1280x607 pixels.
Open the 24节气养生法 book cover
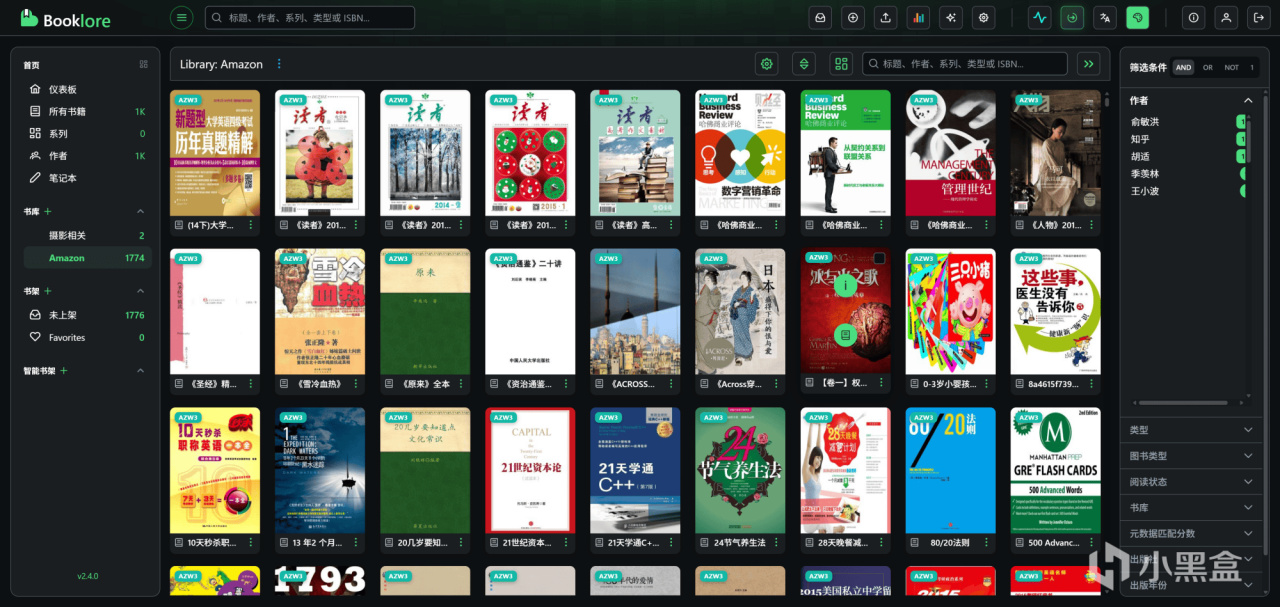click(740, 470)
